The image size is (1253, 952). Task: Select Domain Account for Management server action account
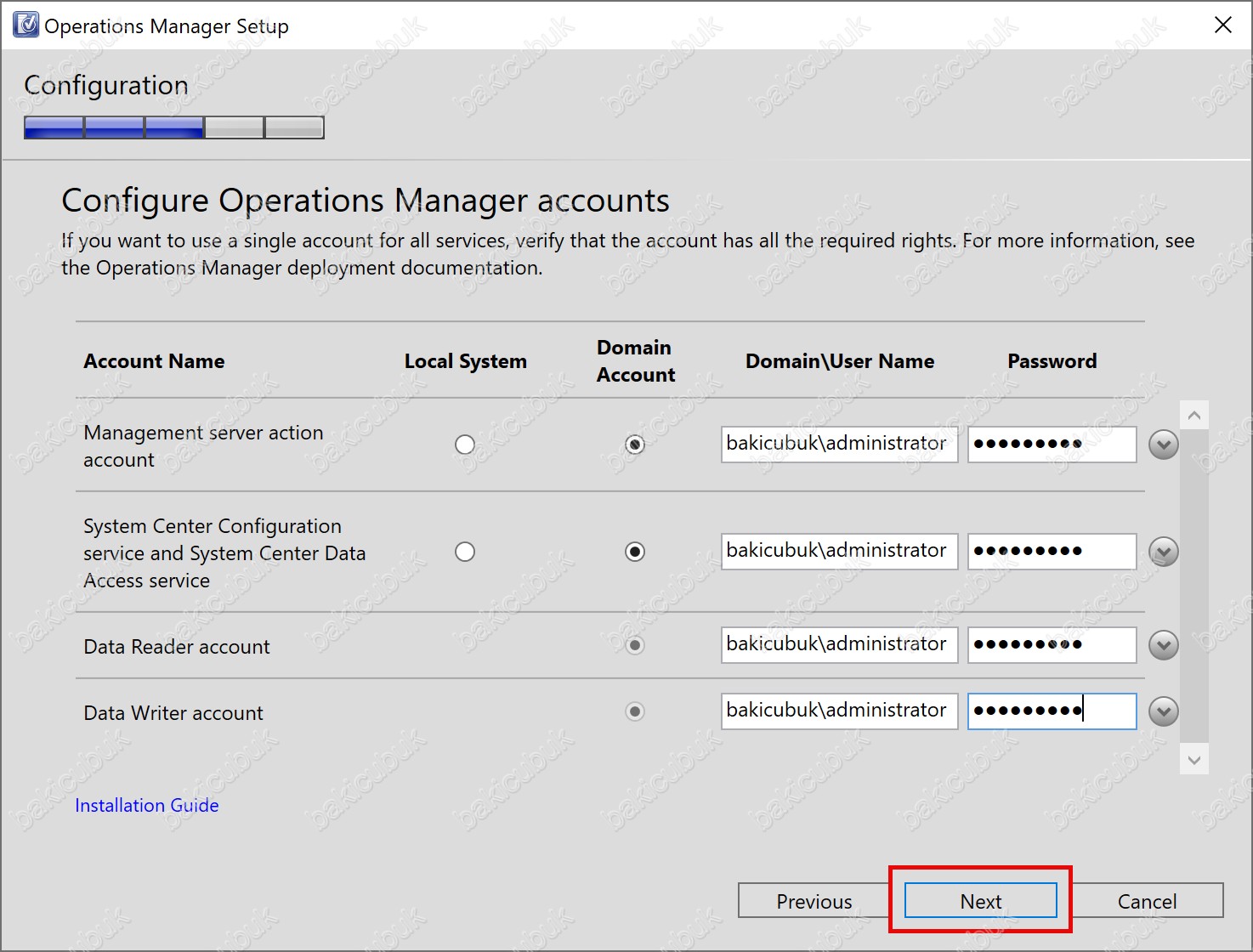coord(635,445)
